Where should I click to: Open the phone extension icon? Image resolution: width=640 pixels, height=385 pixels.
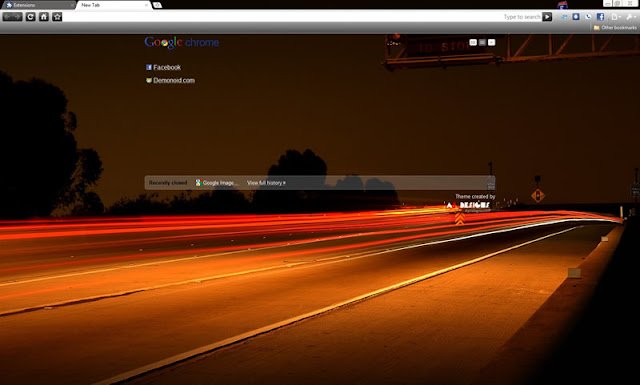coord(588,17)
